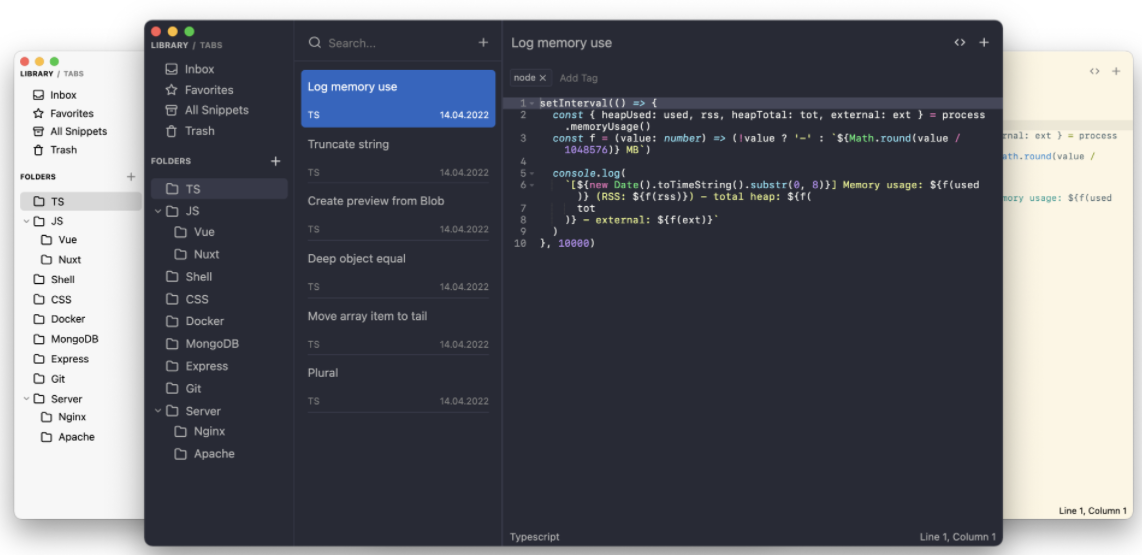Image resolution: width=1142 pixels, height=555 pixels.
Task: Open the Log memory use snippet
Action: (x=398, y=98)
